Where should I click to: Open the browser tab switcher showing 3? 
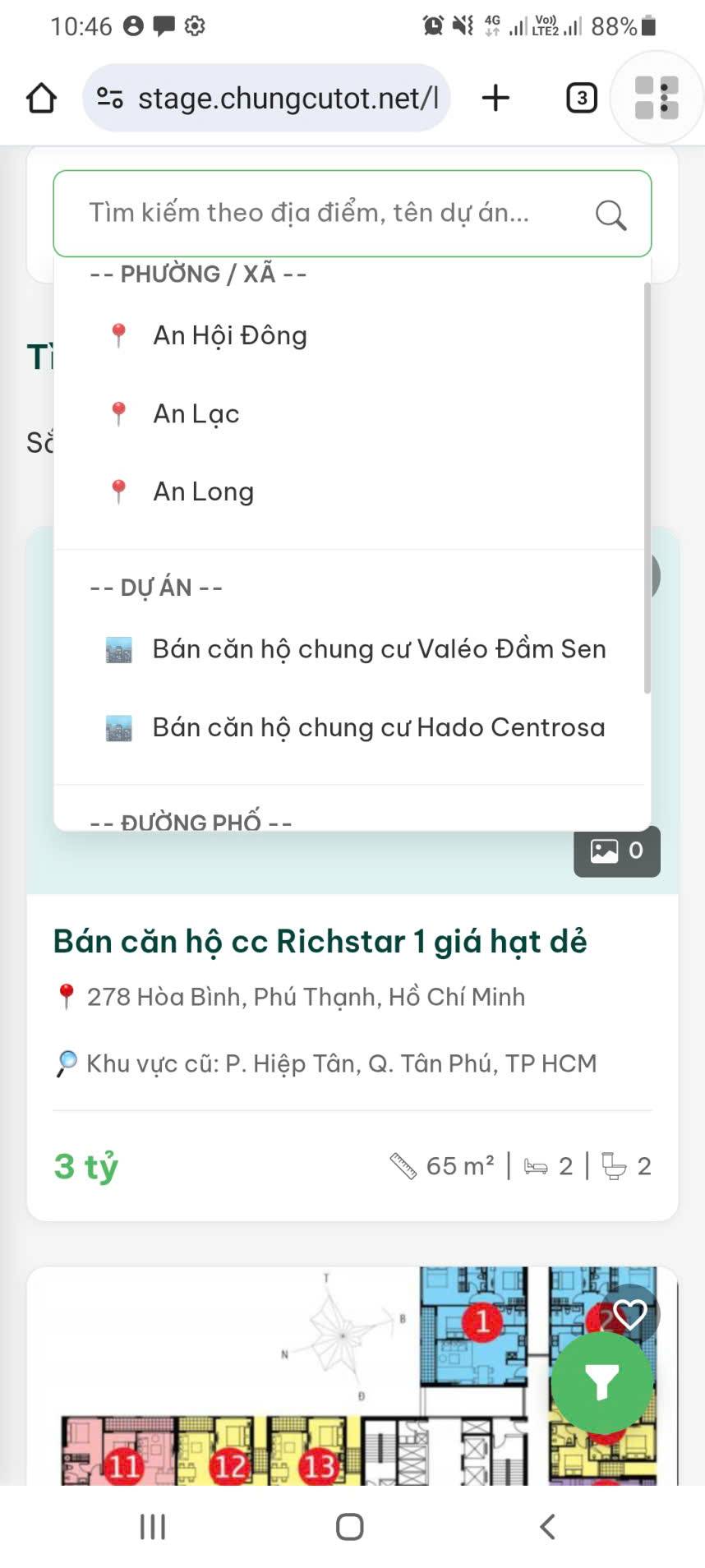pyautogui.click(x=581, y=98)
